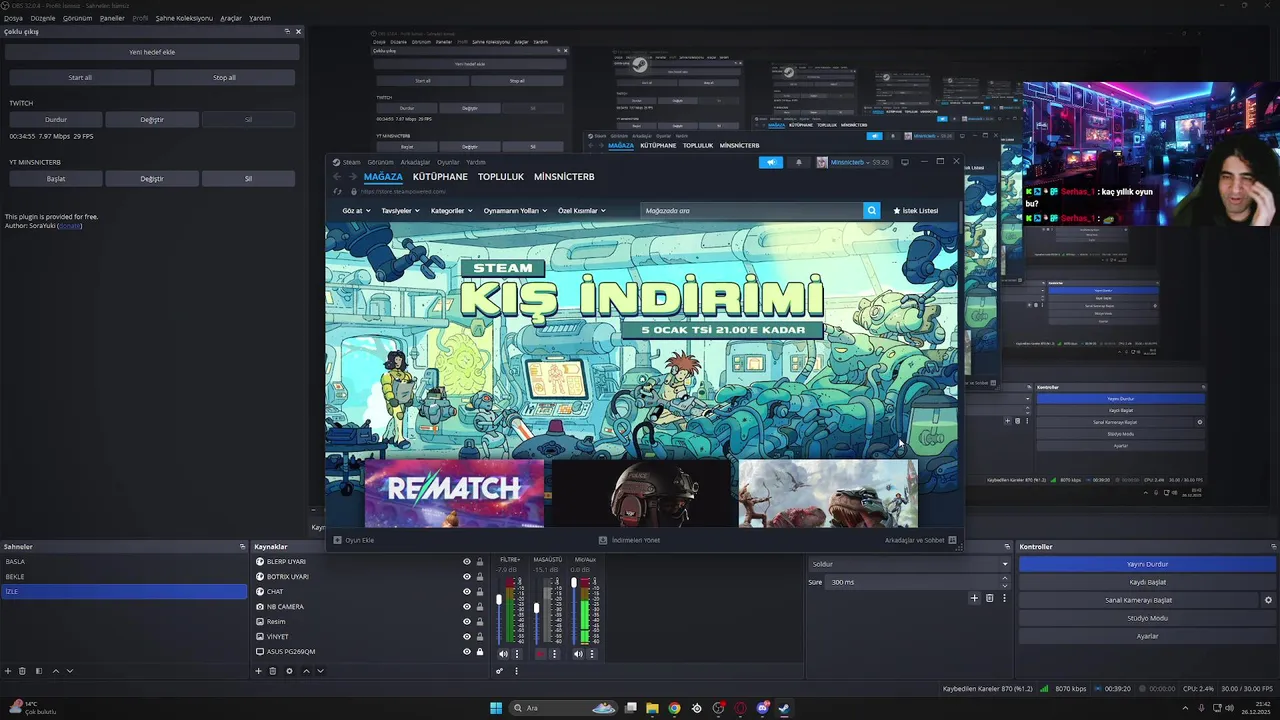Image resolution: width=1280 pixels, height=720 pixels.
Task: Click Steam announcements megaphone icon
Action: point(770,162)
